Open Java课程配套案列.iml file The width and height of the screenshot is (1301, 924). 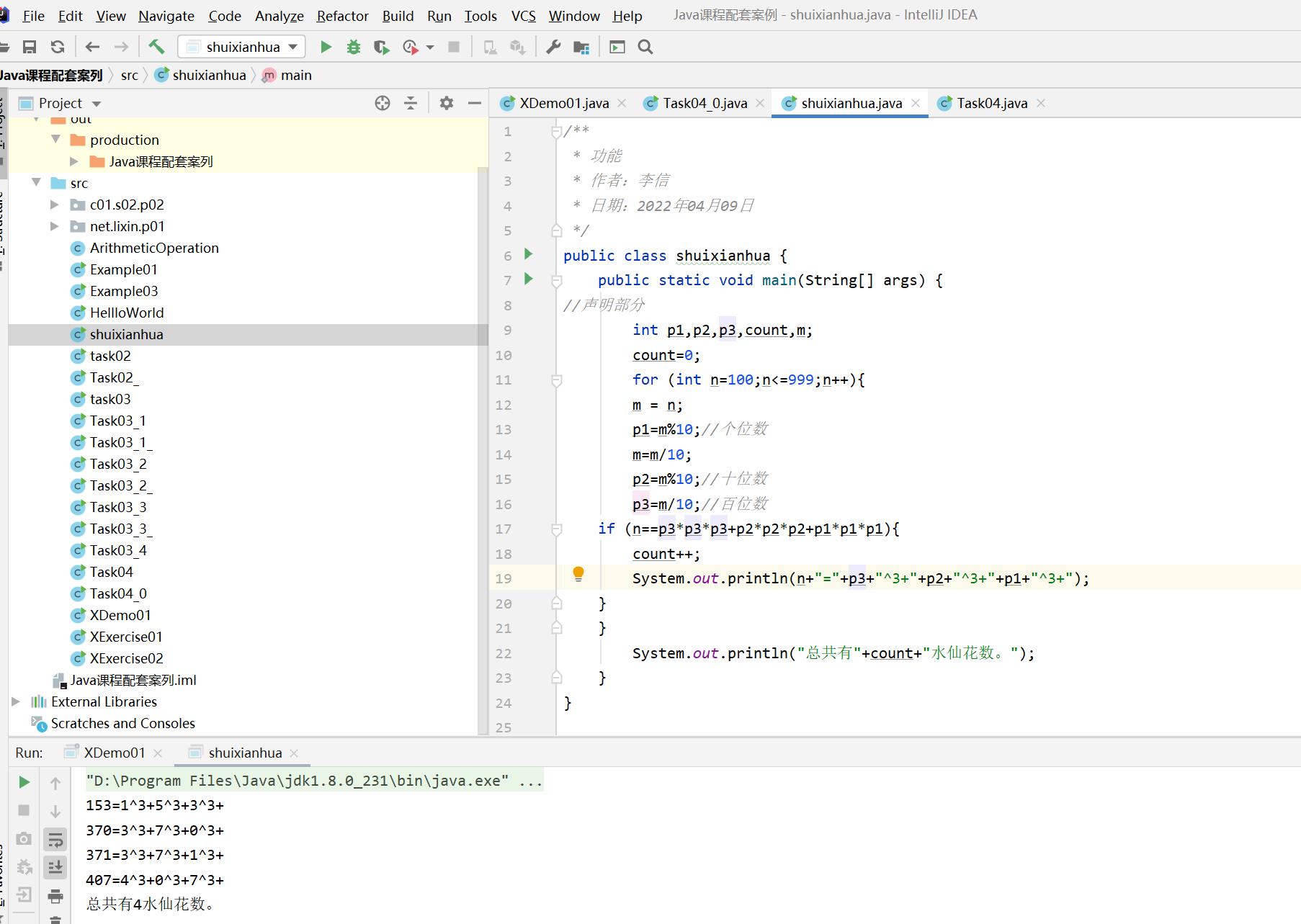[x=133, y=680]
